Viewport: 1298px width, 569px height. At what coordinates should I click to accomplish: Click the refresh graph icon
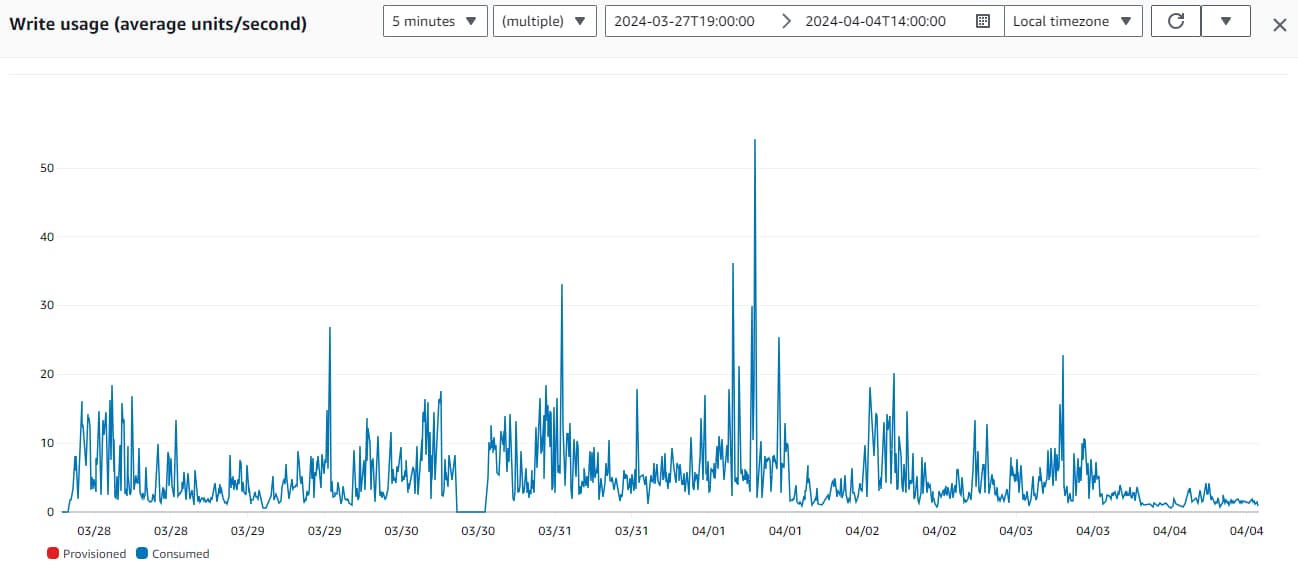(x=1176, y=21)
